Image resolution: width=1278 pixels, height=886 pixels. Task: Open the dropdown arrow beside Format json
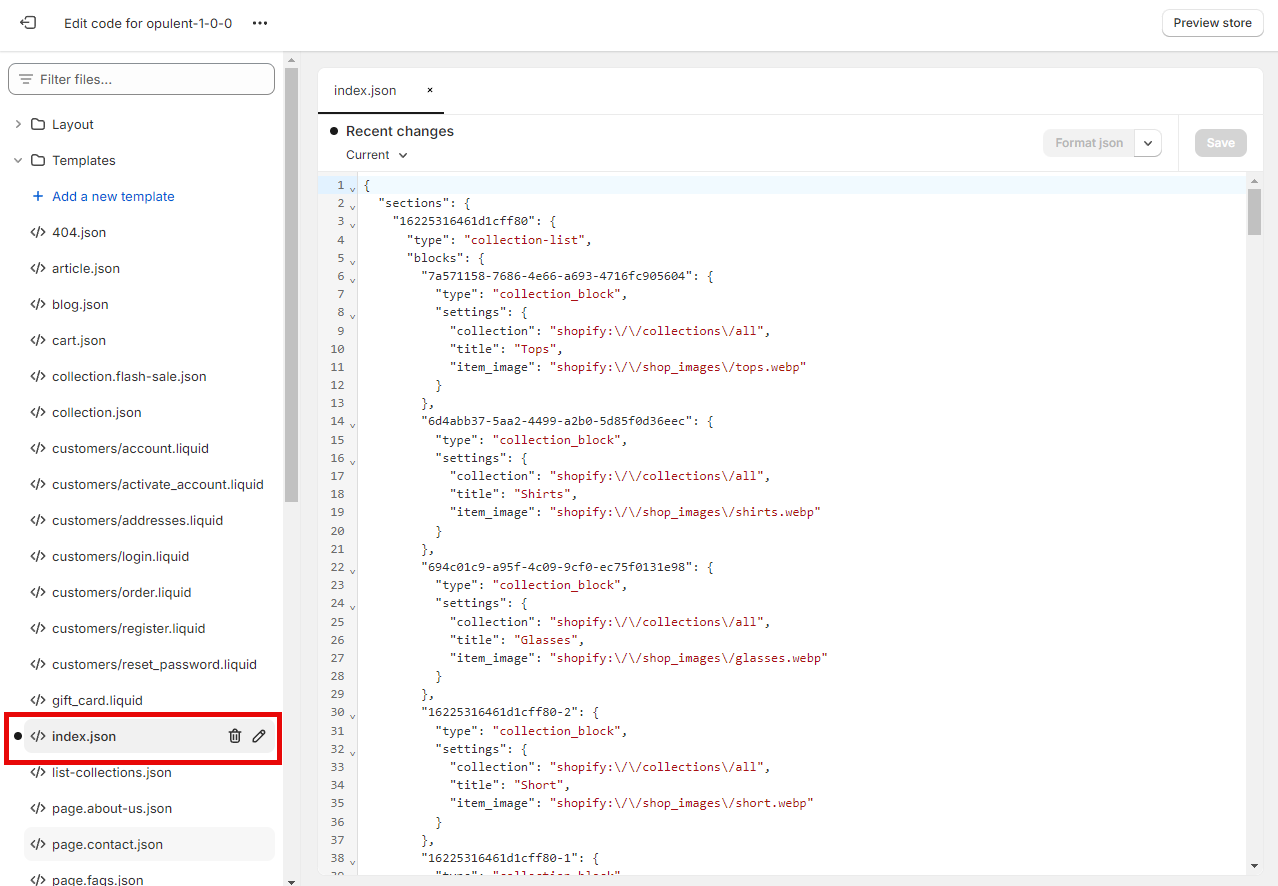click(x=1148, y=143)
